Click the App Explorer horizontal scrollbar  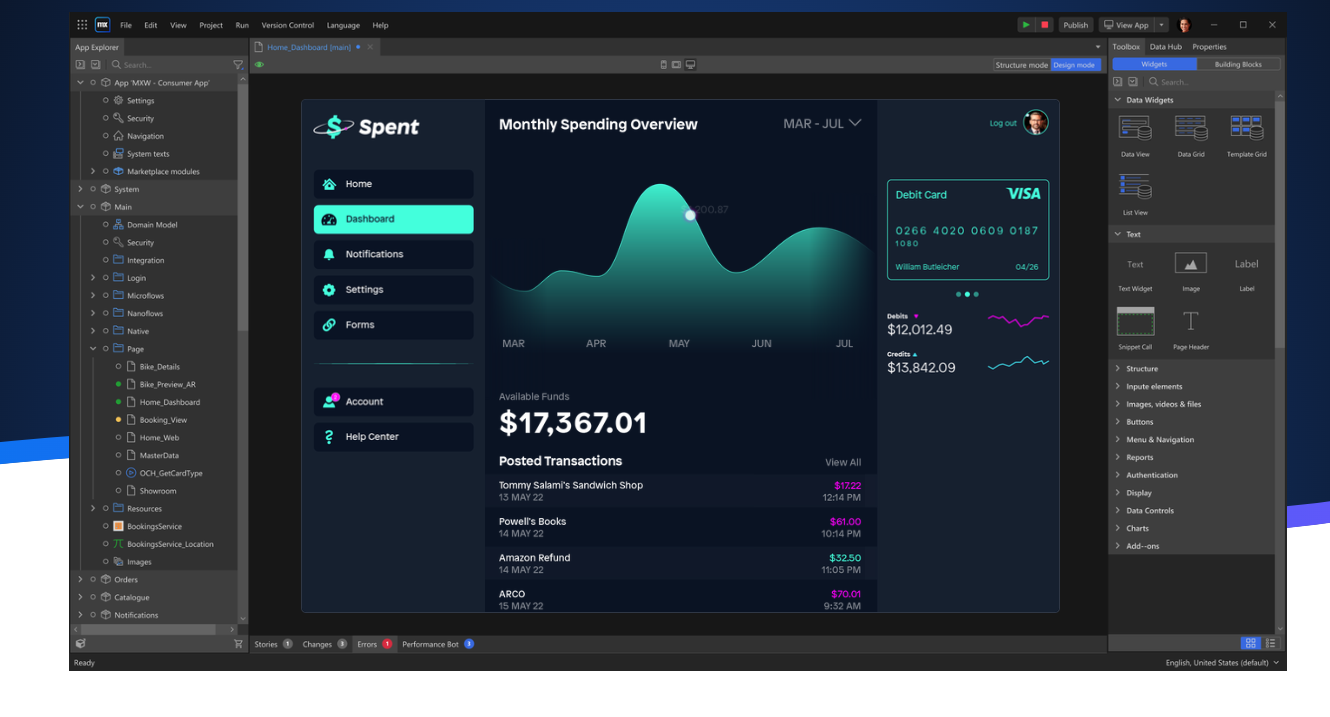point(148,629)
